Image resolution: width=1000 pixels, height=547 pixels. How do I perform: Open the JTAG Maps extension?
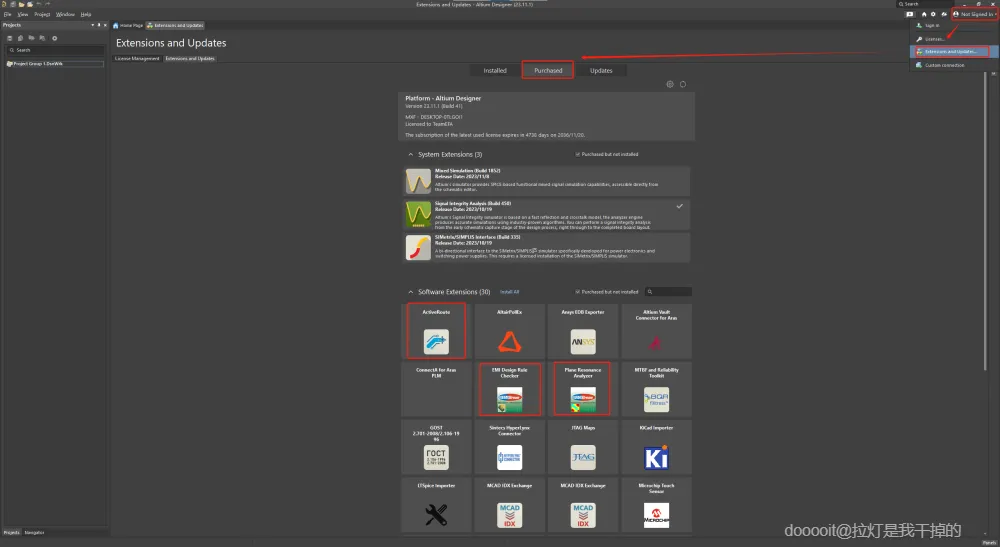click(x=583, y=447)
